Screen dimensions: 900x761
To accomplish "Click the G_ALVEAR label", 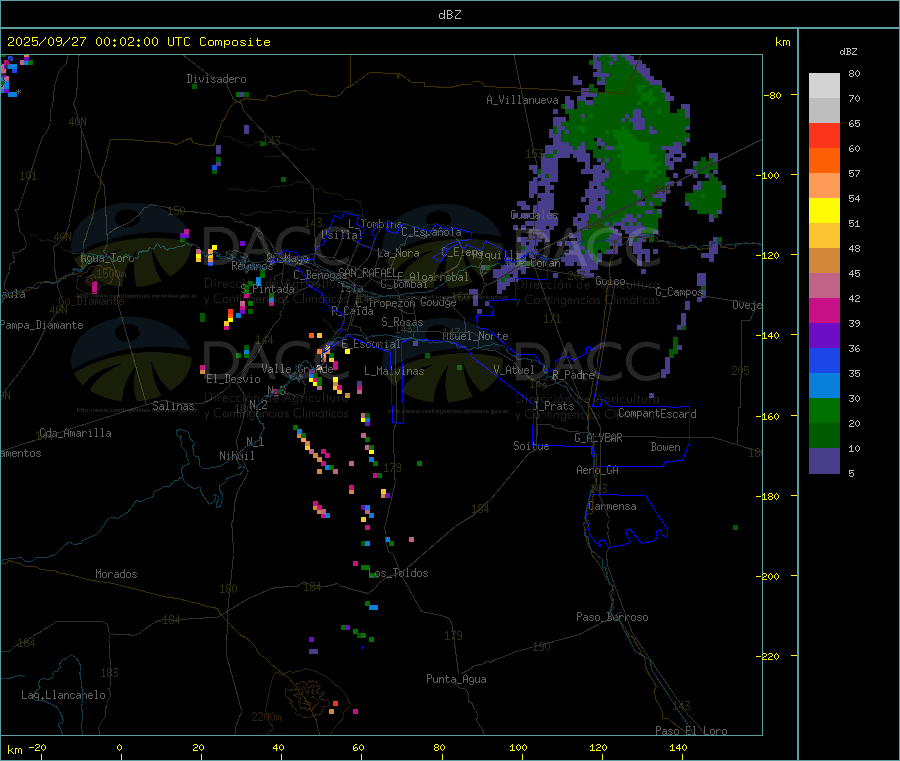I will pyautogui.click(x=598, y=438).
